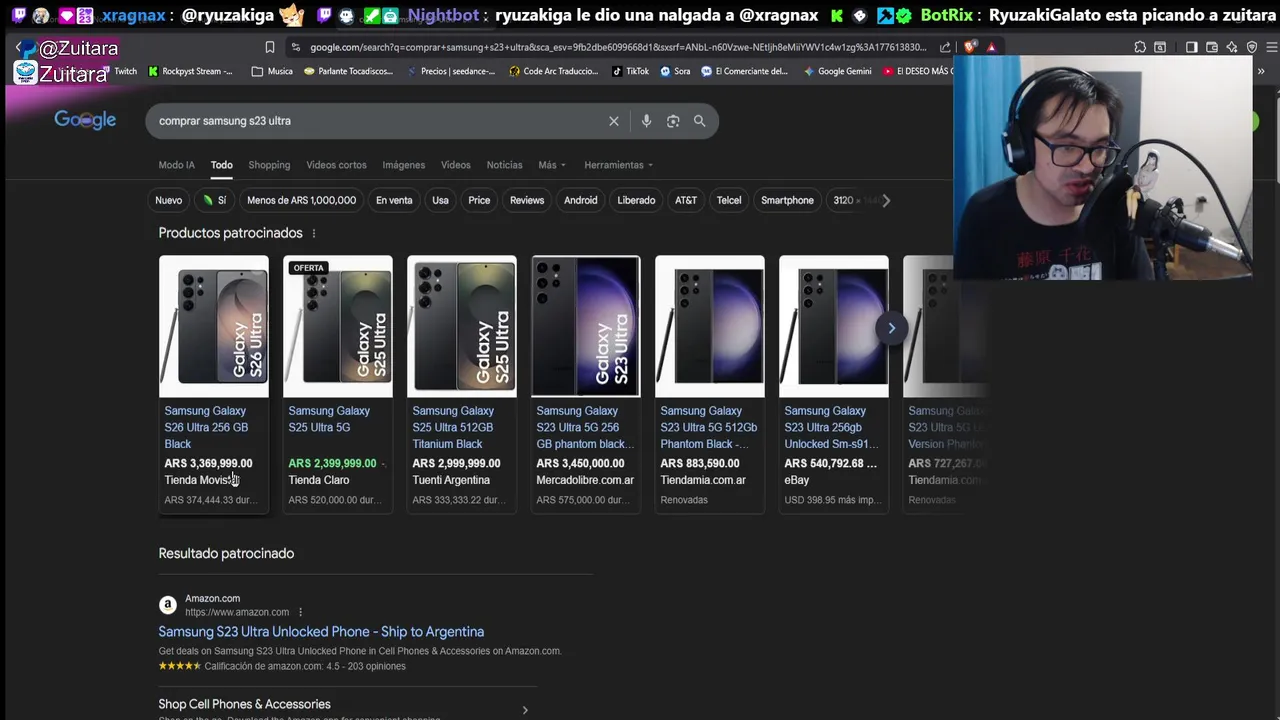Click the bookmark icon in the address bar

pyautogui.click(x=269, y=47)
